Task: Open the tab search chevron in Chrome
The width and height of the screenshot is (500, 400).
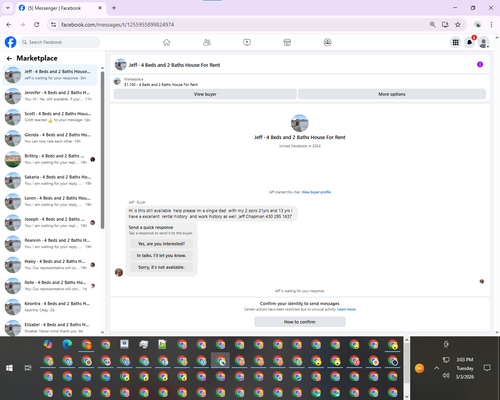Action: [8, 8]
